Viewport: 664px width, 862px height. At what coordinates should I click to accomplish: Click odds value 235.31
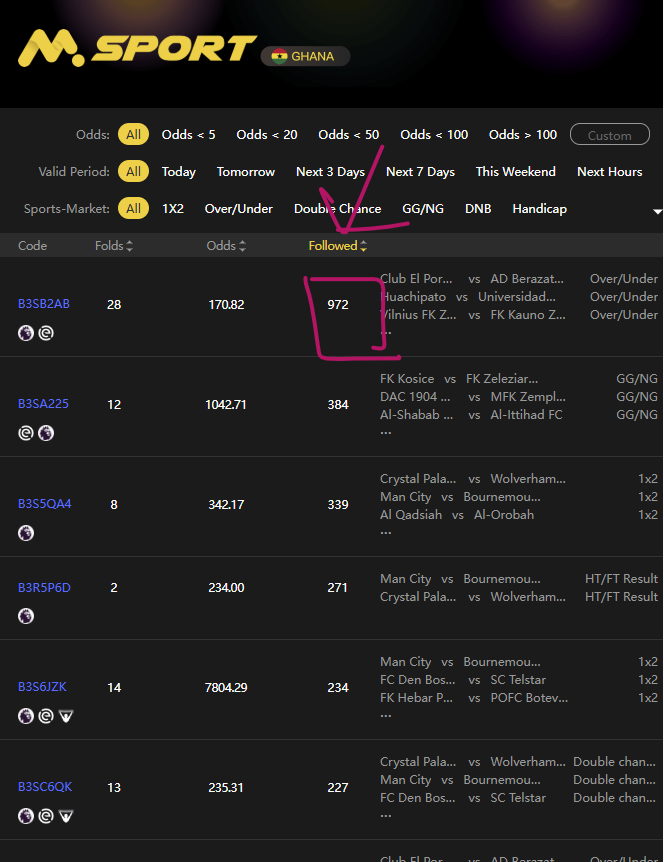click(226, 788)
